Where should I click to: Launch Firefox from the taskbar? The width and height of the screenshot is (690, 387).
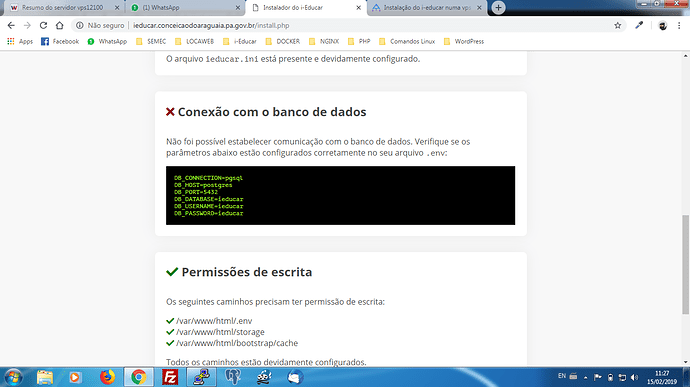107,377
